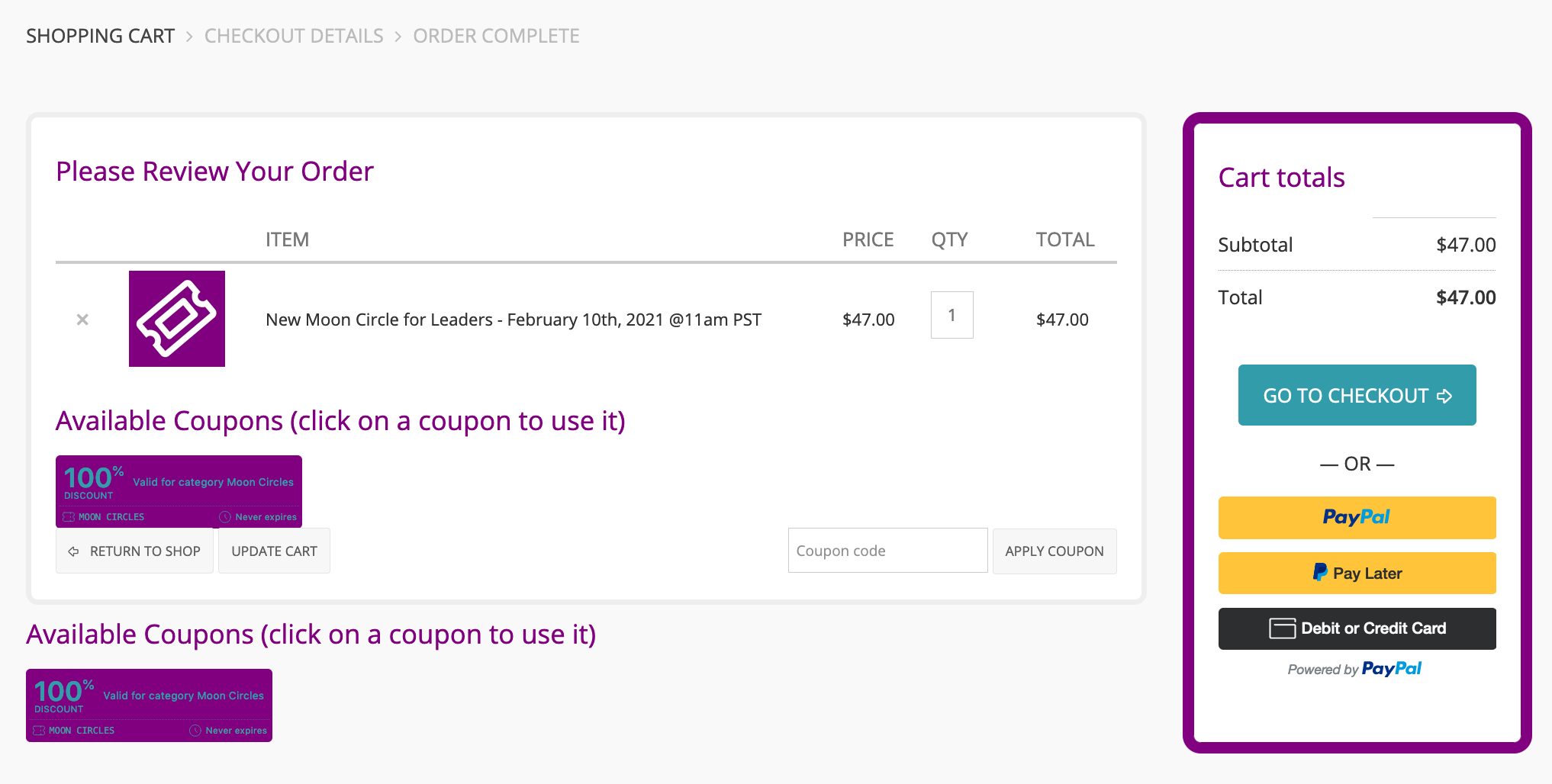
Task: Click the arrow icon on Go To Checkout
Action: [x=1444, y=396]
